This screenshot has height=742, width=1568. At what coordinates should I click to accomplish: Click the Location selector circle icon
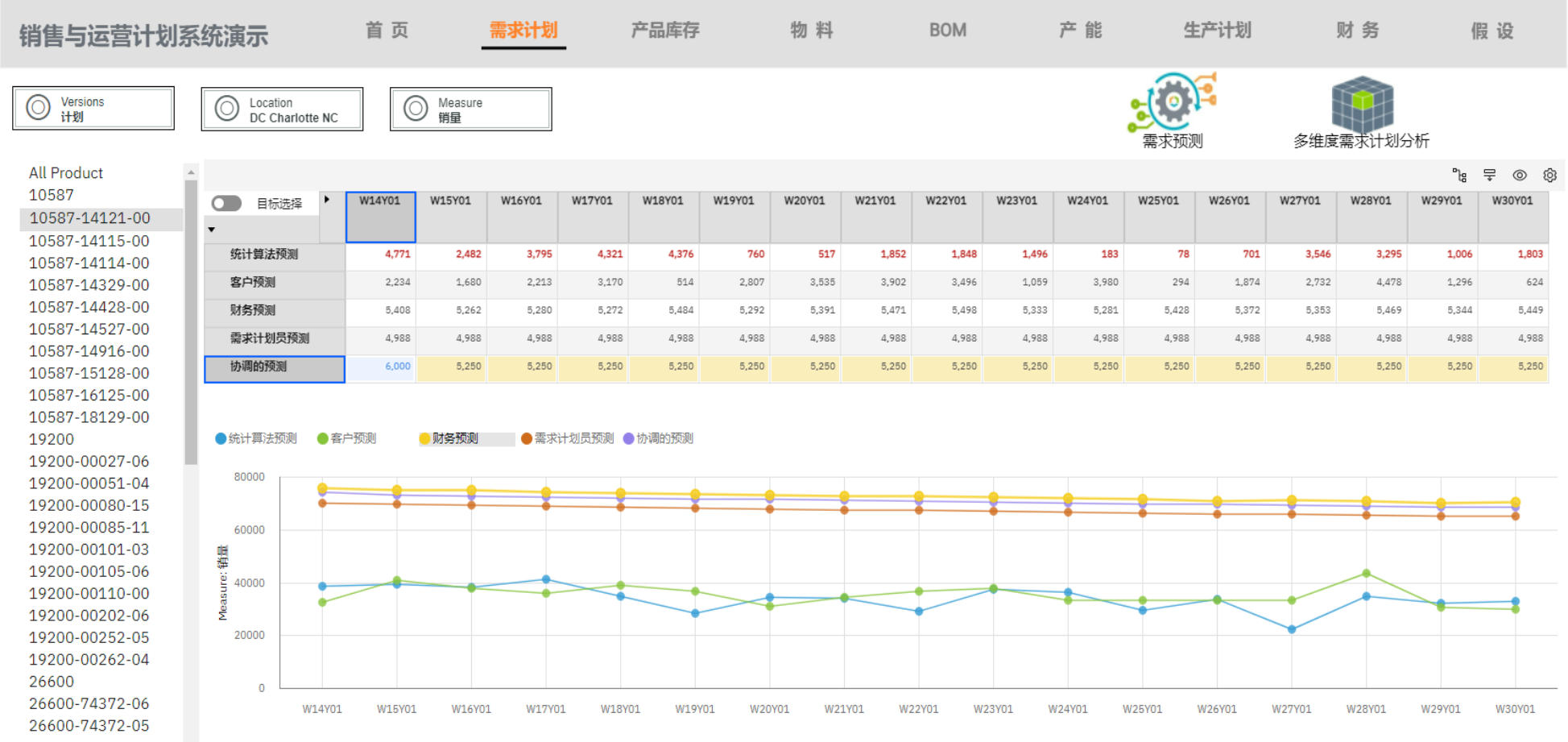click(x=227, y=109)
